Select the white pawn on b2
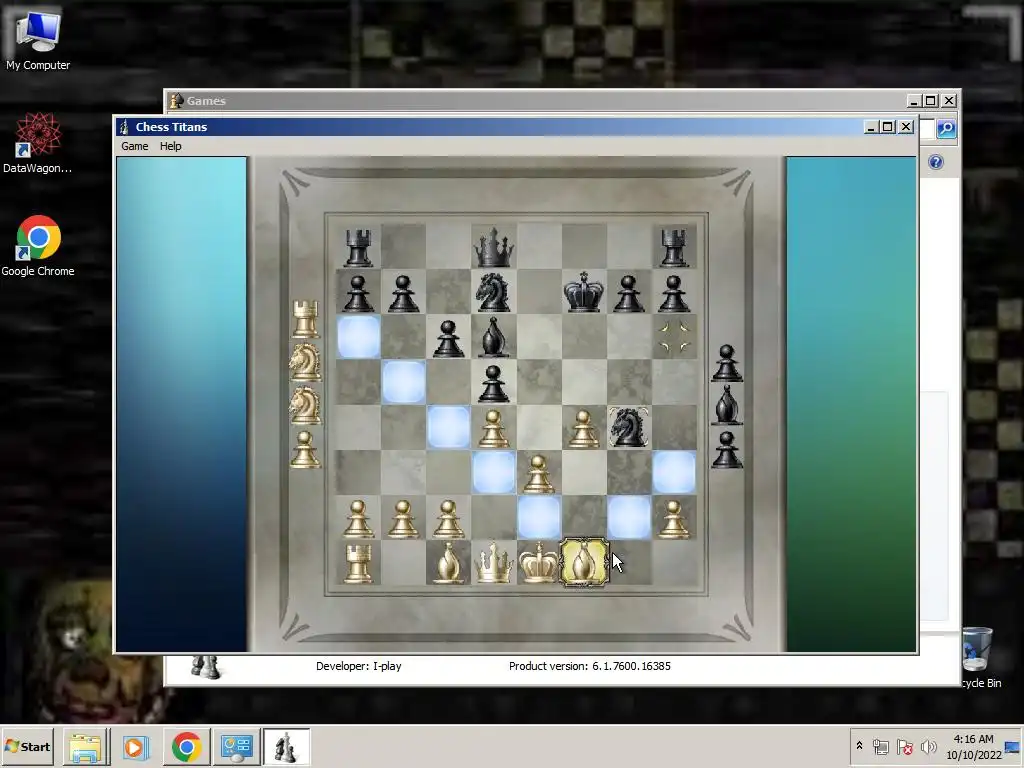The width and height of the screenshot is (1024, 768). point(404,517)
